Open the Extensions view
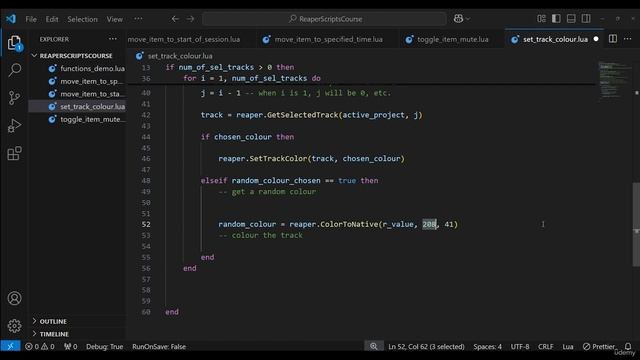The height and width of the screenshot is (360, 640). tap(14, 153)
